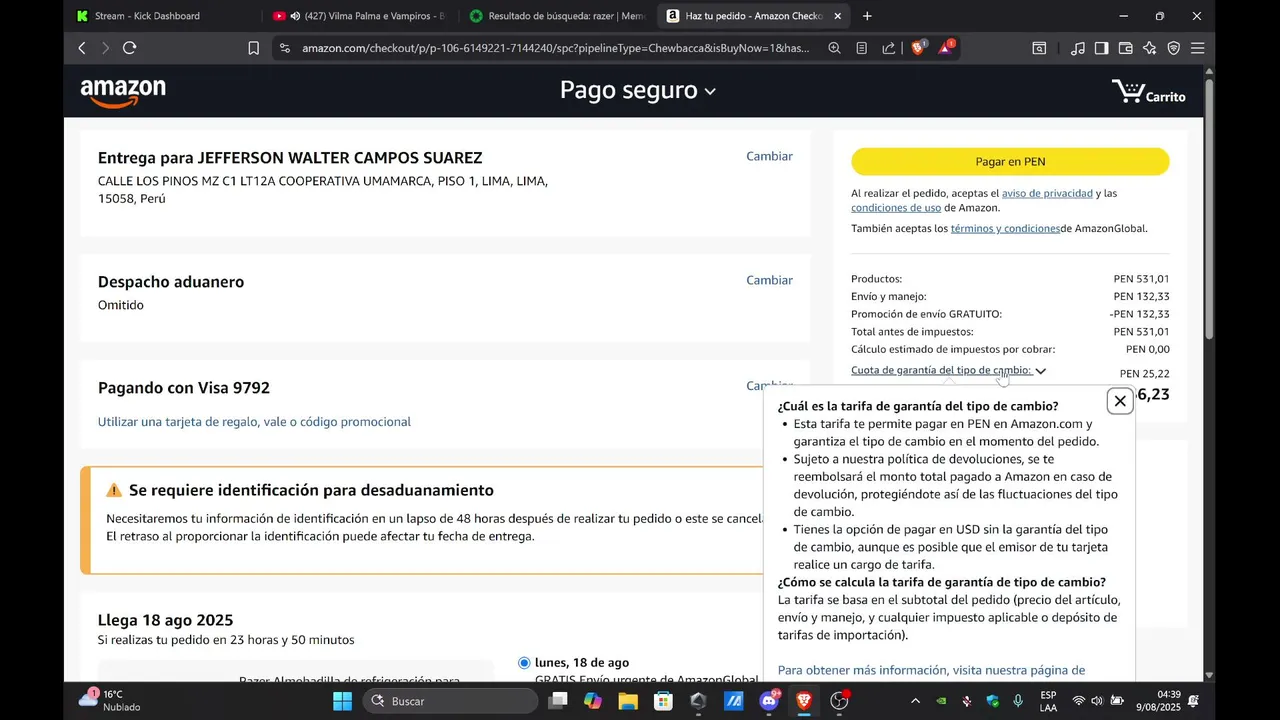Screen dimensions: 1280x720
Task: Open a new browser tab
Action: (867, 16)
